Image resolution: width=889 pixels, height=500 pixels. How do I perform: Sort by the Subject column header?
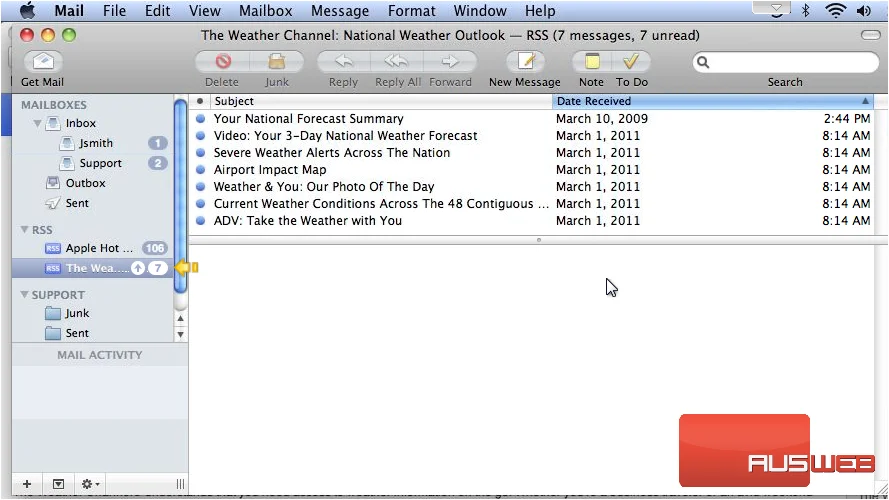(x=381, y=101)
